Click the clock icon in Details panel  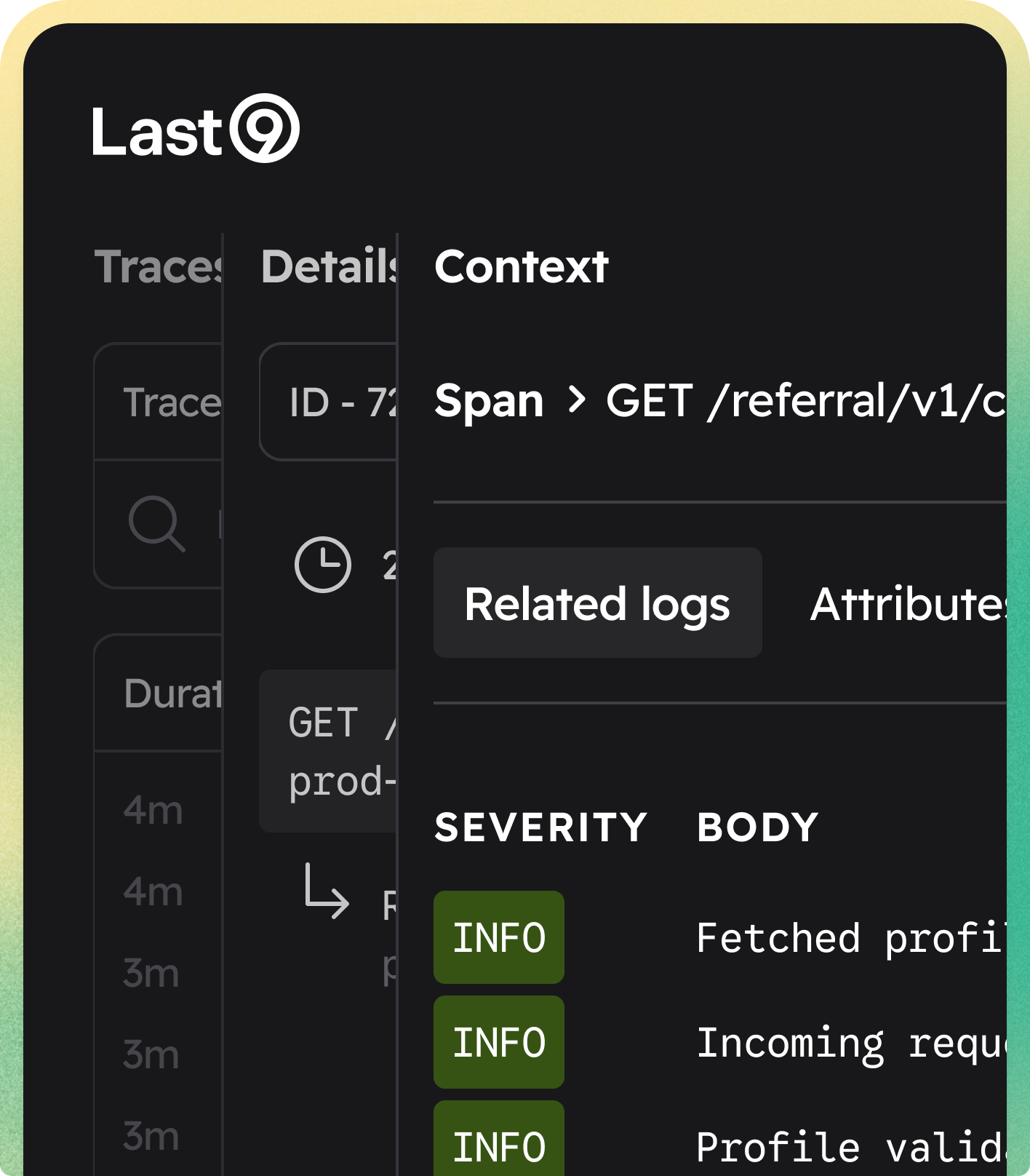[322, 565]
